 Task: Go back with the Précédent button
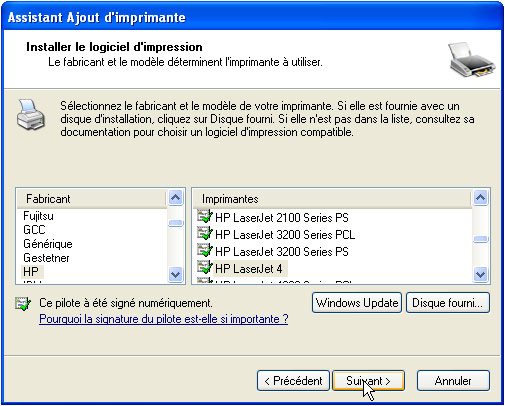293,381
